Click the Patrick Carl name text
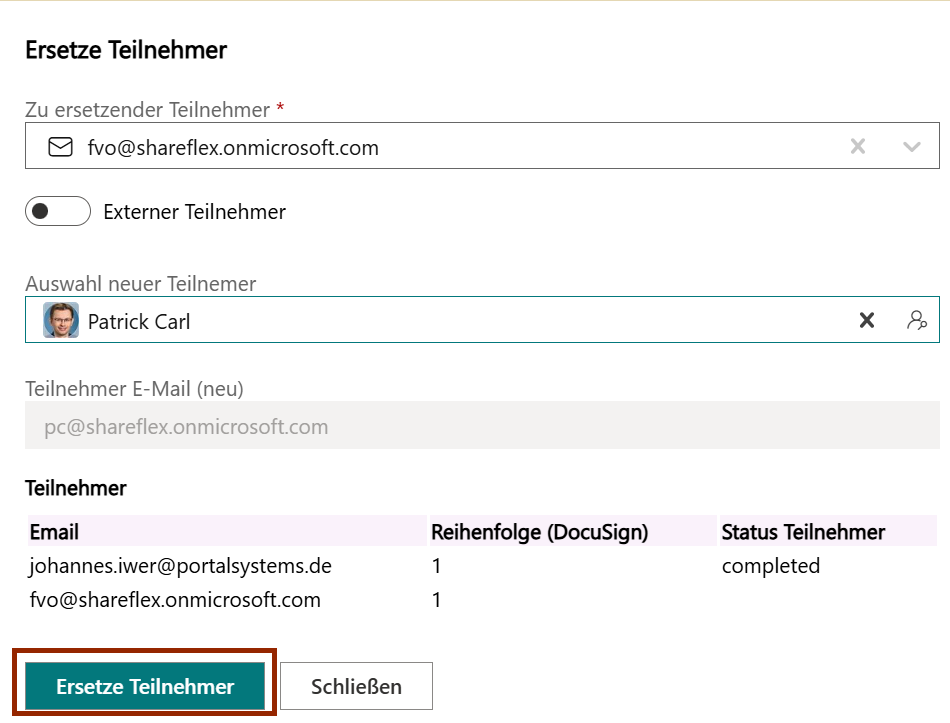 tap(139, 322)
